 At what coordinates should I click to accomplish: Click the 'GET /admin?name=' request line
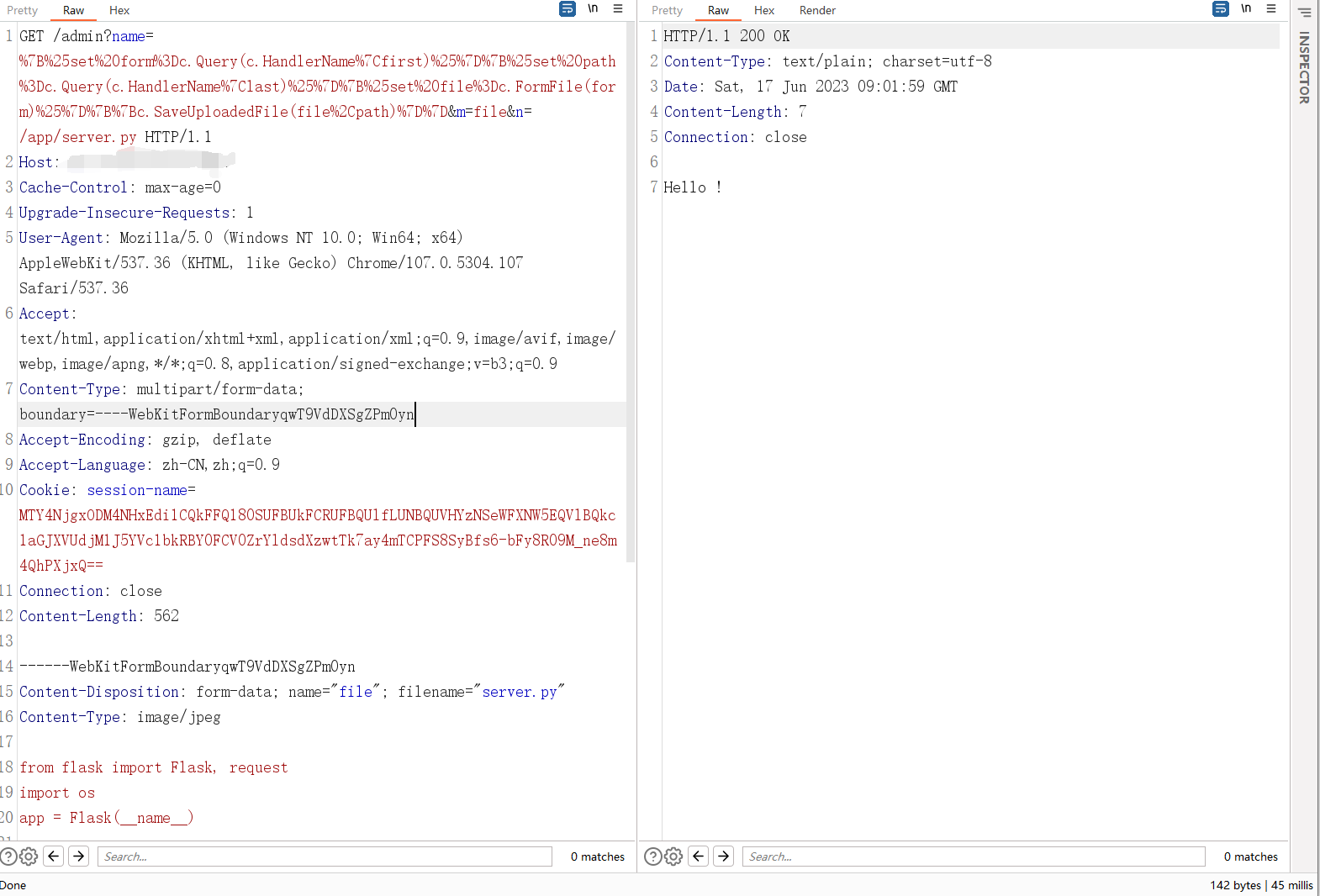coord(87,36)
